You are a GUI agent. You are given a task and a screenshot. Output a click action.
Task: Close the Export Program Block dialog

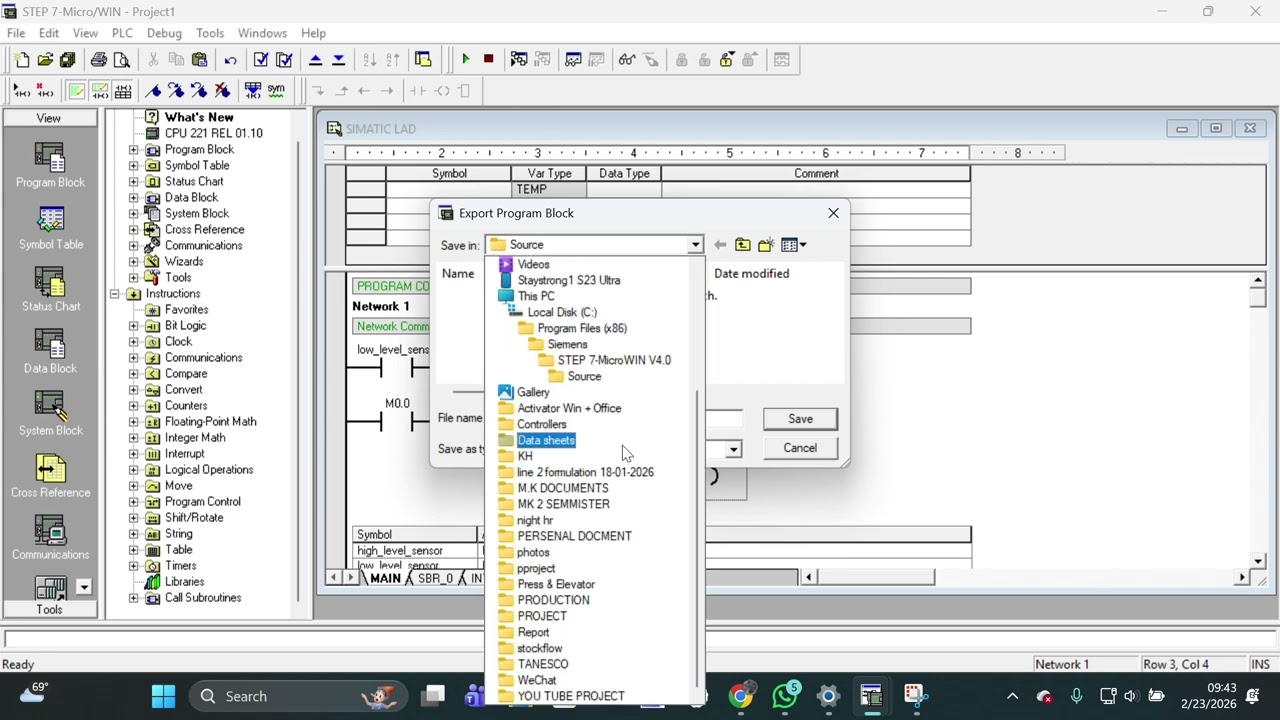(x=833, y=213)
